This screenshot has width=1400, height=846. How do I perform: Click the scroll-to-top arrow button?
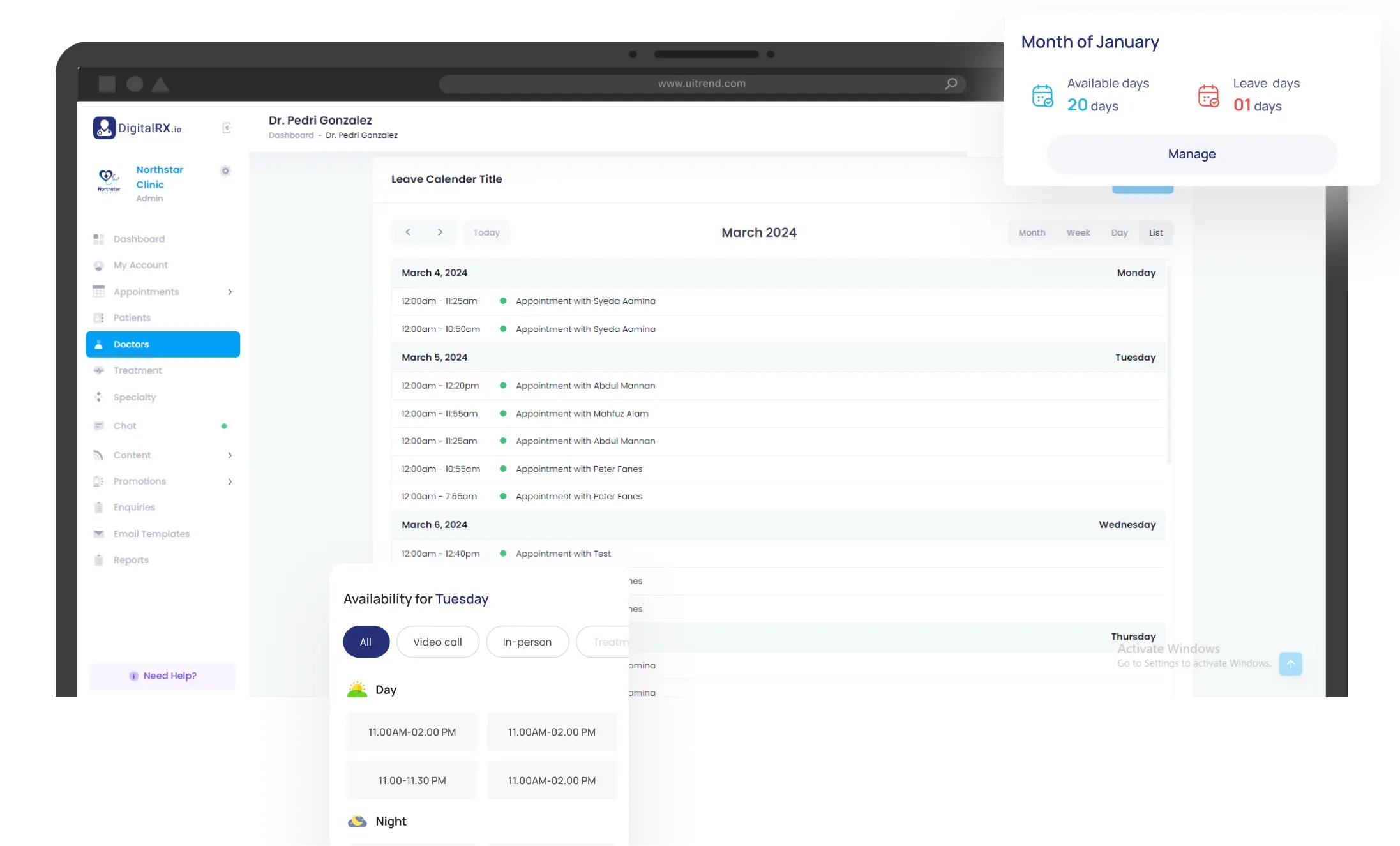point(1290,663)
